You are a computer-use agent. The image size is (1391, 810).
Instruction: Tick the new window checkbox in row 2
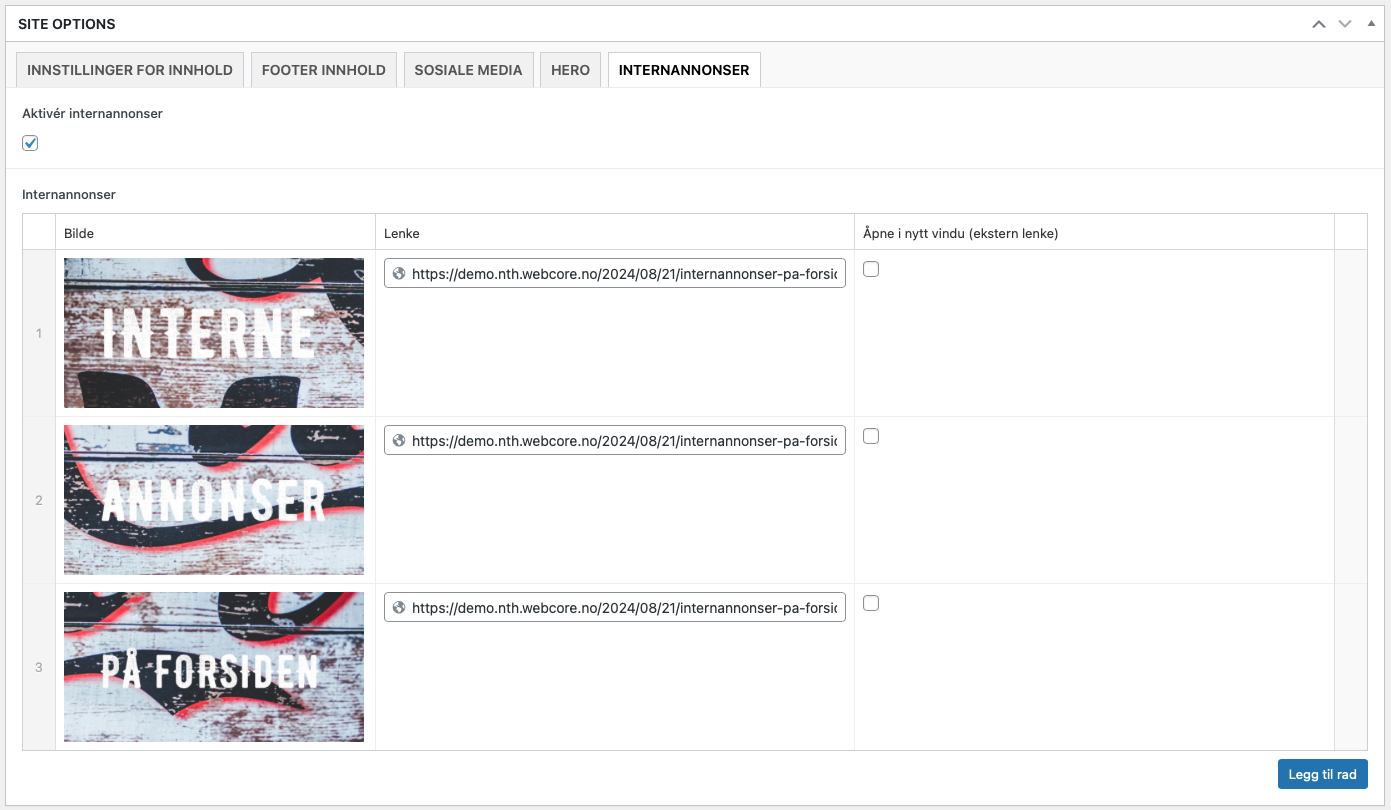pos(871,436)
